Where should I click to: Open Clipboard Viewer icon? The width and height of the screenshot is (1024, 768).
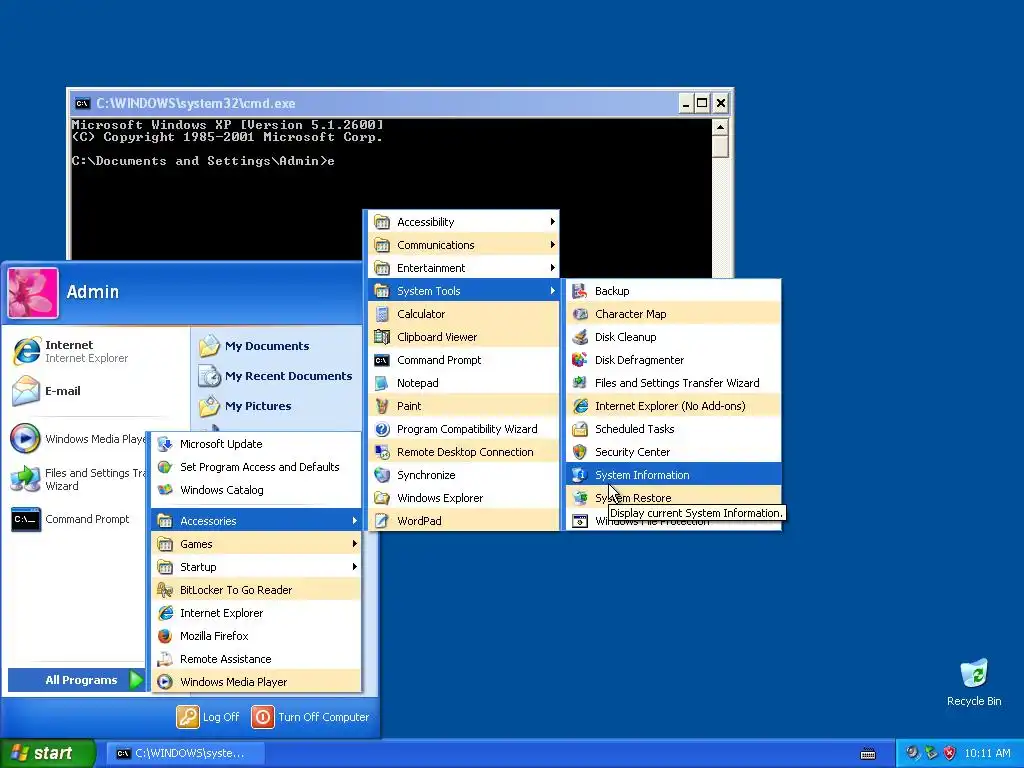tap(382, 337)
